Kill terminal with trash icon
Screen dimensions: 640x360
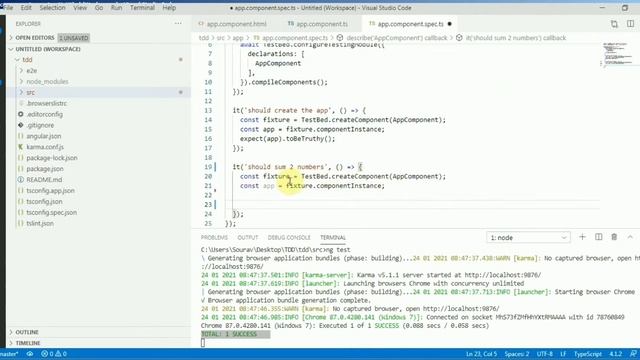(x=614, y=237)
